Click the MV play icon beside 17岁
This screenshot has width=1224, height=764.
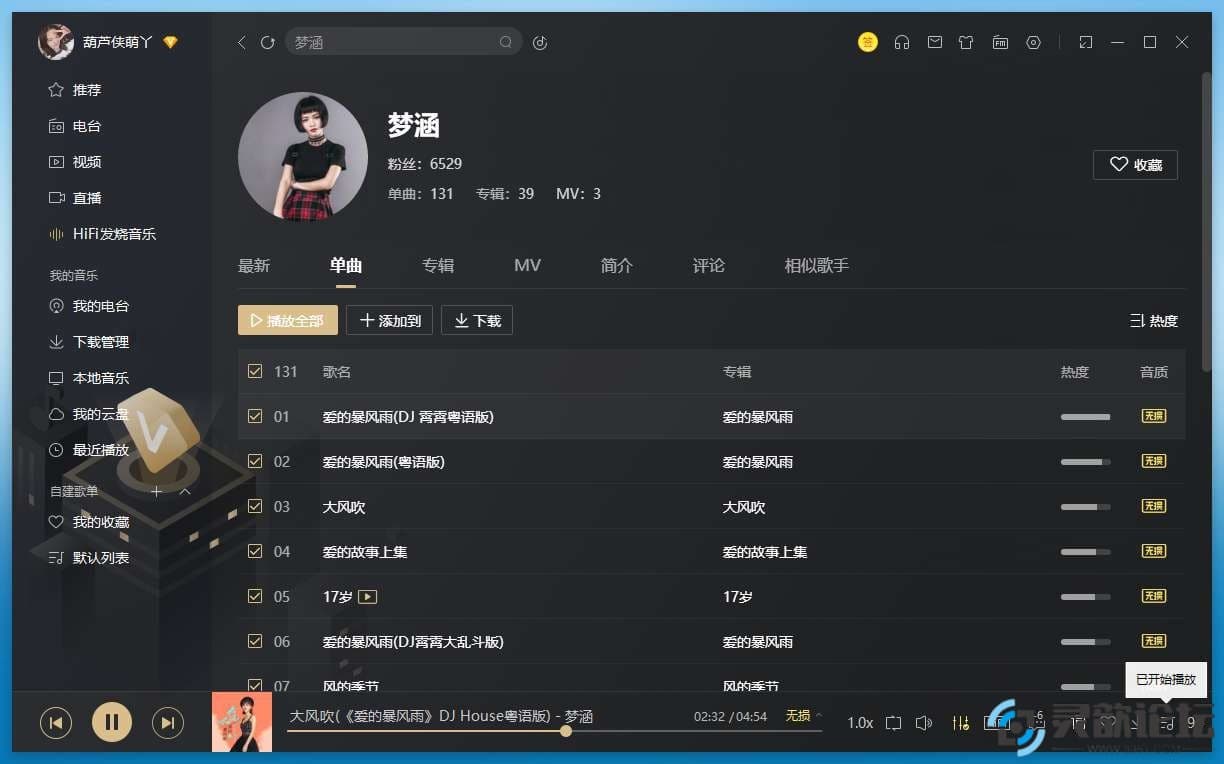point(367,597)
